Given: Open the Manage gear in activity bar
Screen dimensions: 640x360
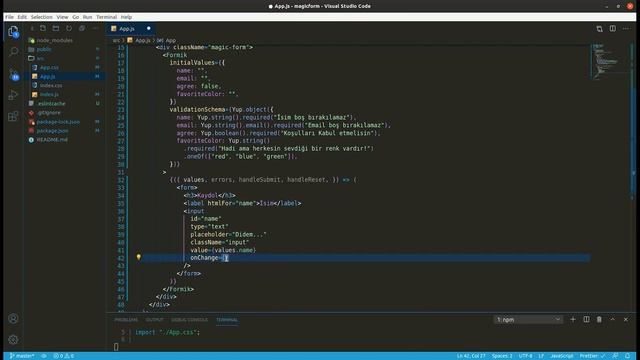Looking at the screenshot, I should tap(13, 339).
